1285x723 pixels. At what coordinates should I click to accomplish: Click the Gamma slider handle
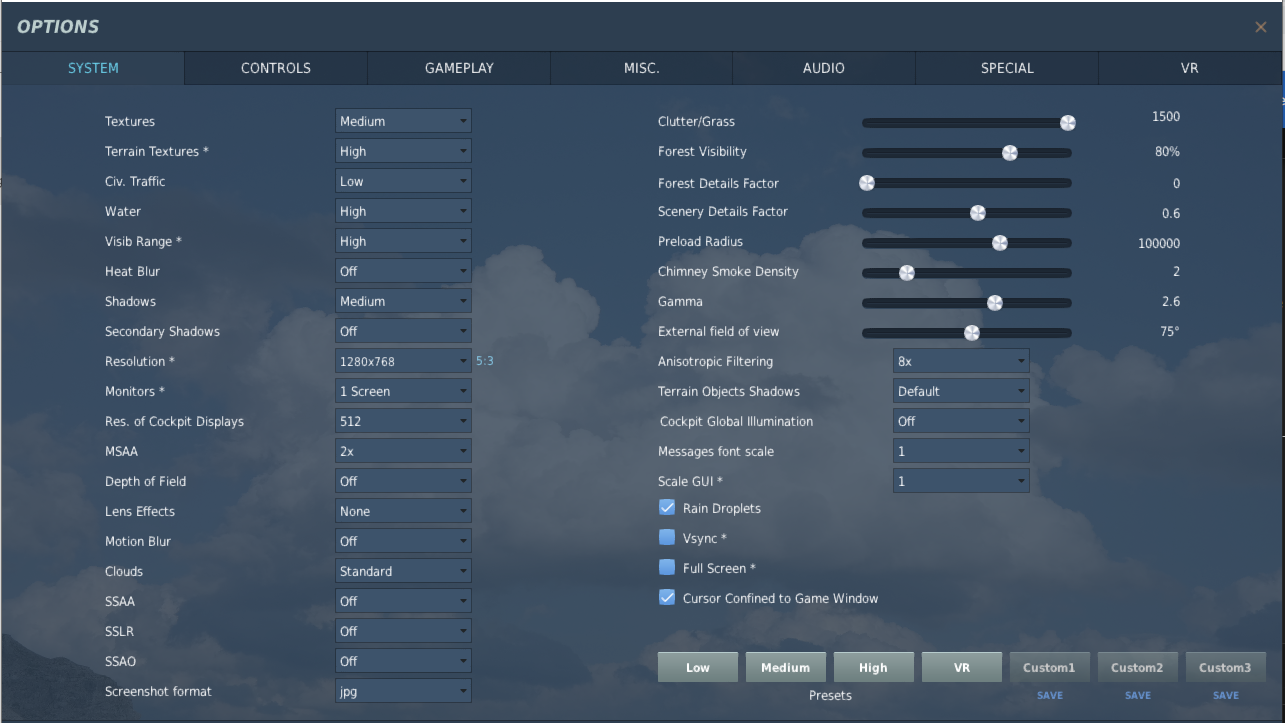(x=994, y=303)
